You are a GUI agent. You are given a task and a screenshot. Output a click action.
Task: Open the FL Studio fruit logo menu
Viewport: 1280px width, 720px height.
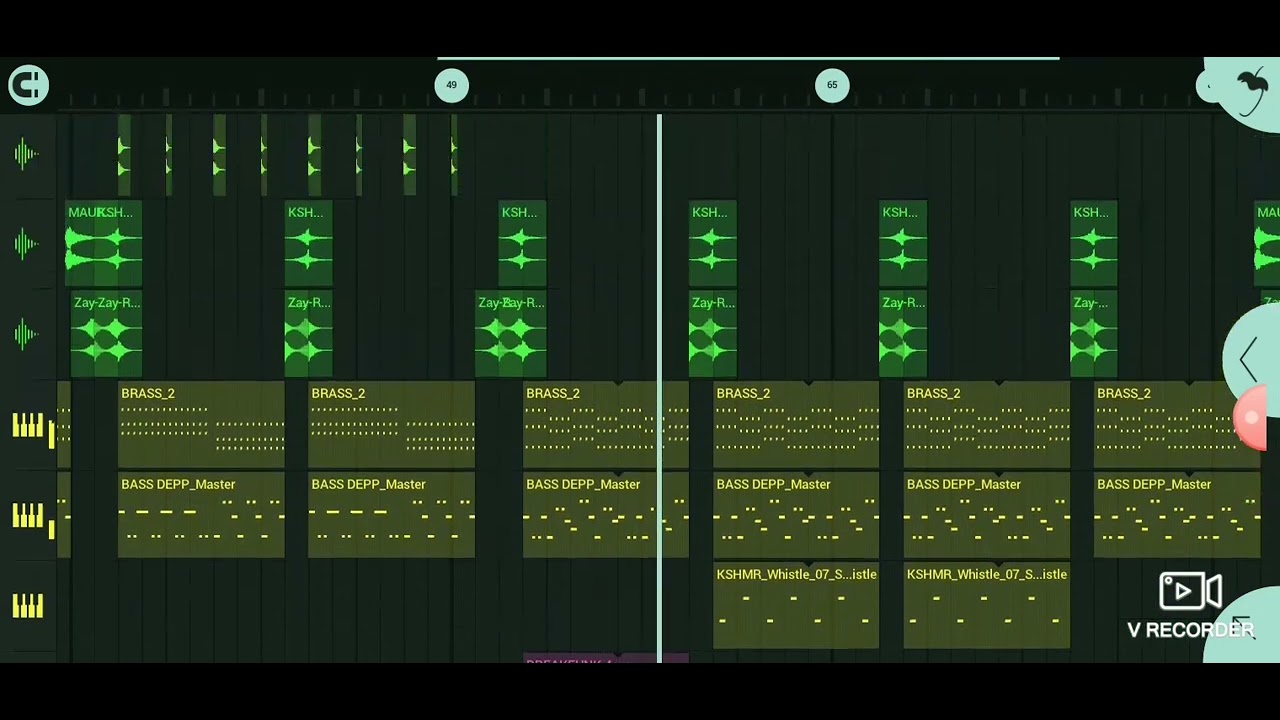tap(1251, 90)
